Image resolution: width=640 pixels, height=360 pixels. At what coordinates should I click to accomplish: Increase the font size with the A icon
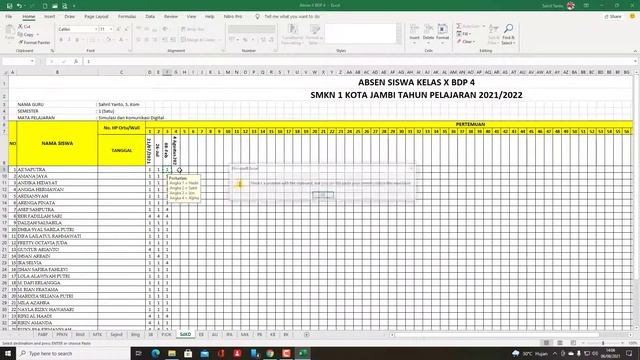118,29
